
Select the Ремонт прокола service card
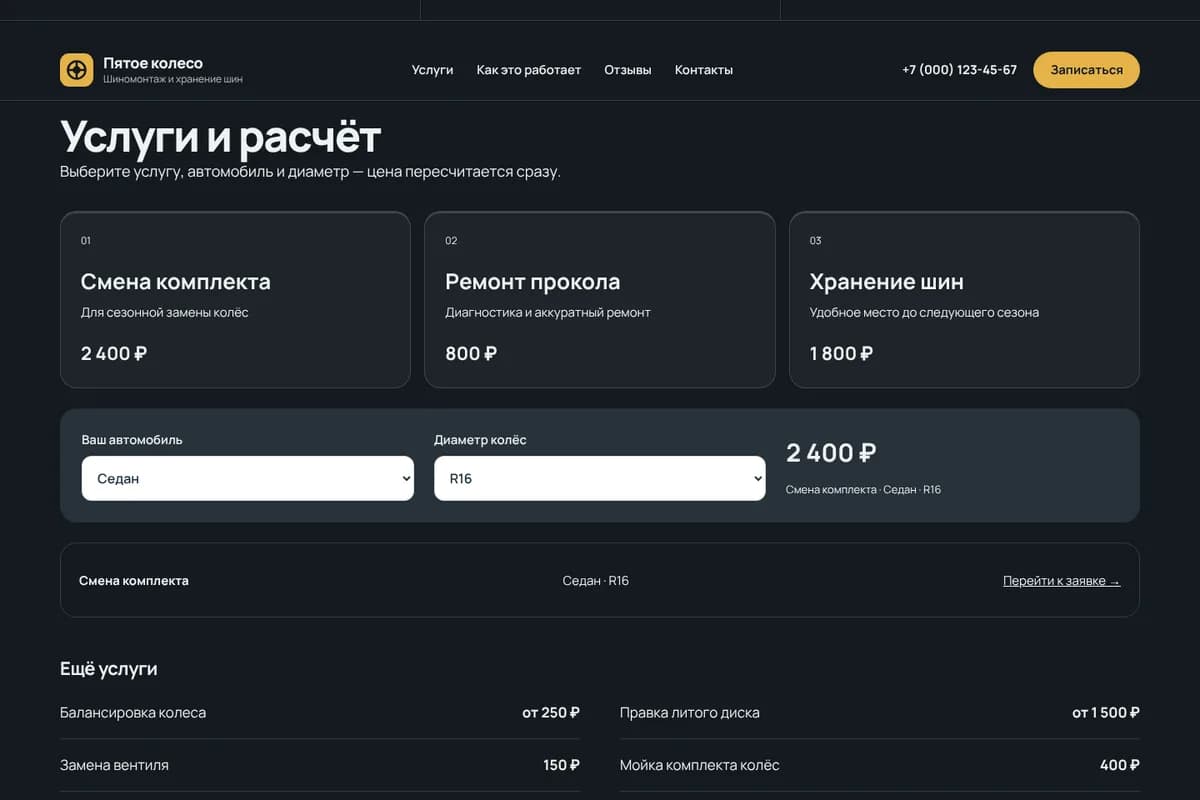[600, 299]
